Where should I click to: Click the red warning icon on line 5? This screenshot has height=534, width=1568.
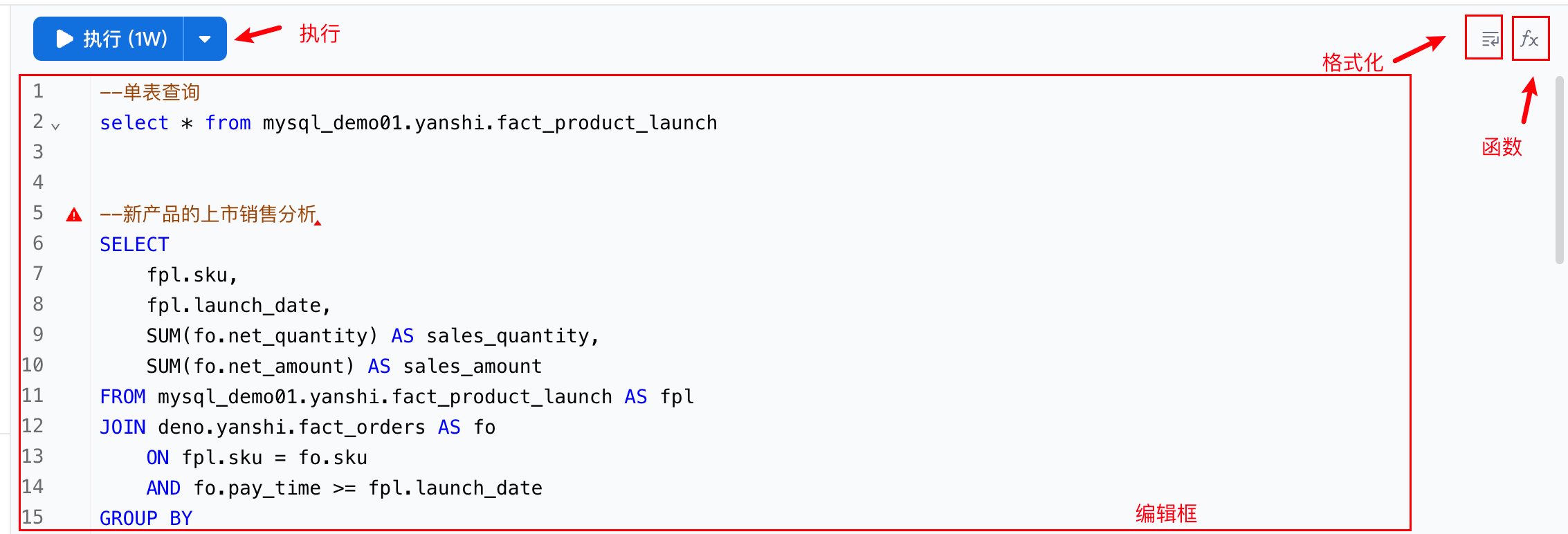(x=74, y=215)
